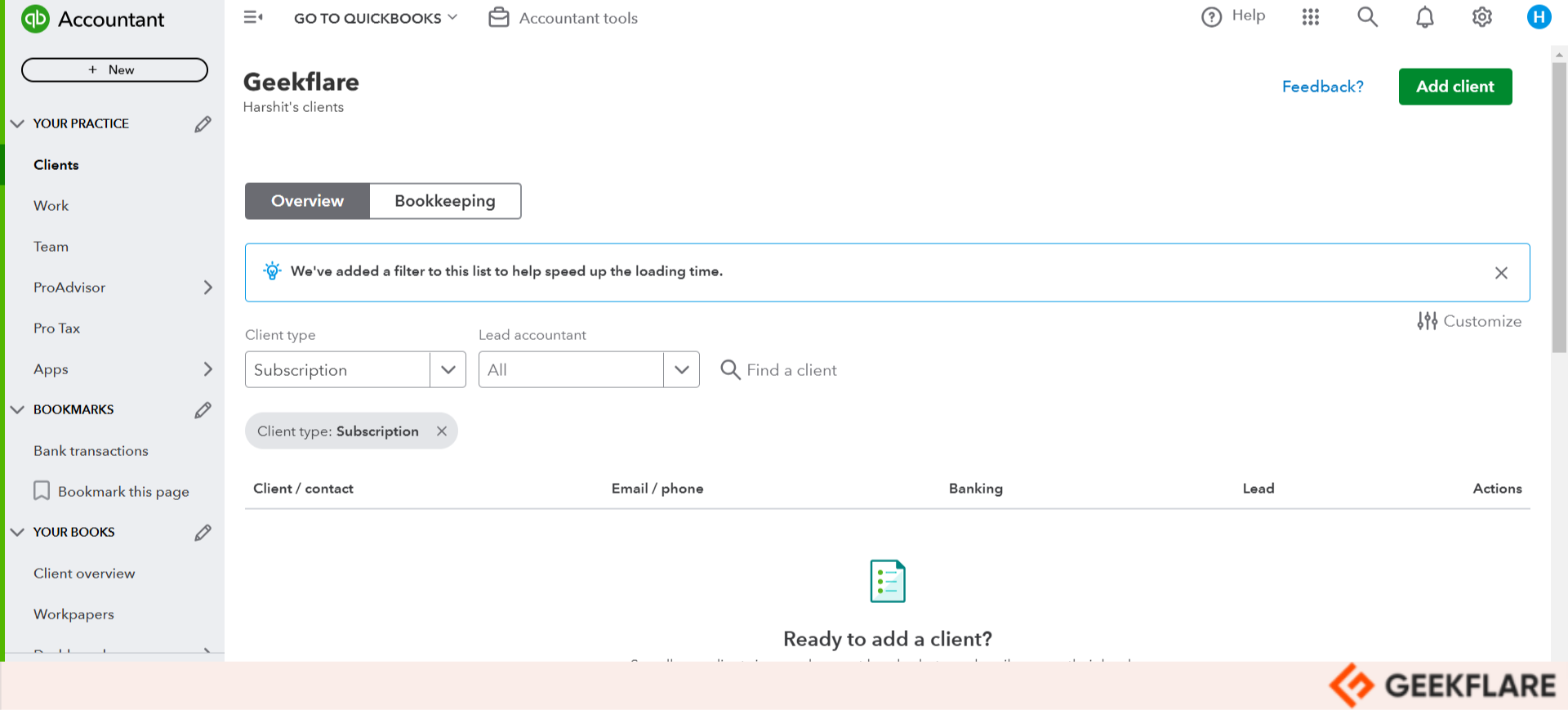Click the lightbulb tip icon in the banner

[273, 270]
